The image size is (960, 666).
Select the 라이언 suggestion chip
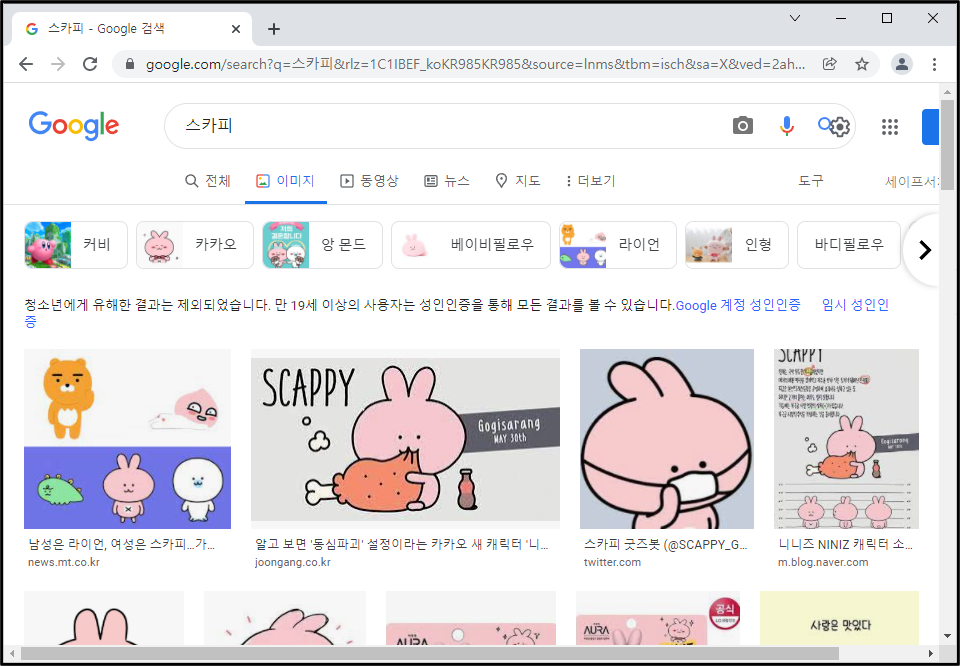(618, 245)
